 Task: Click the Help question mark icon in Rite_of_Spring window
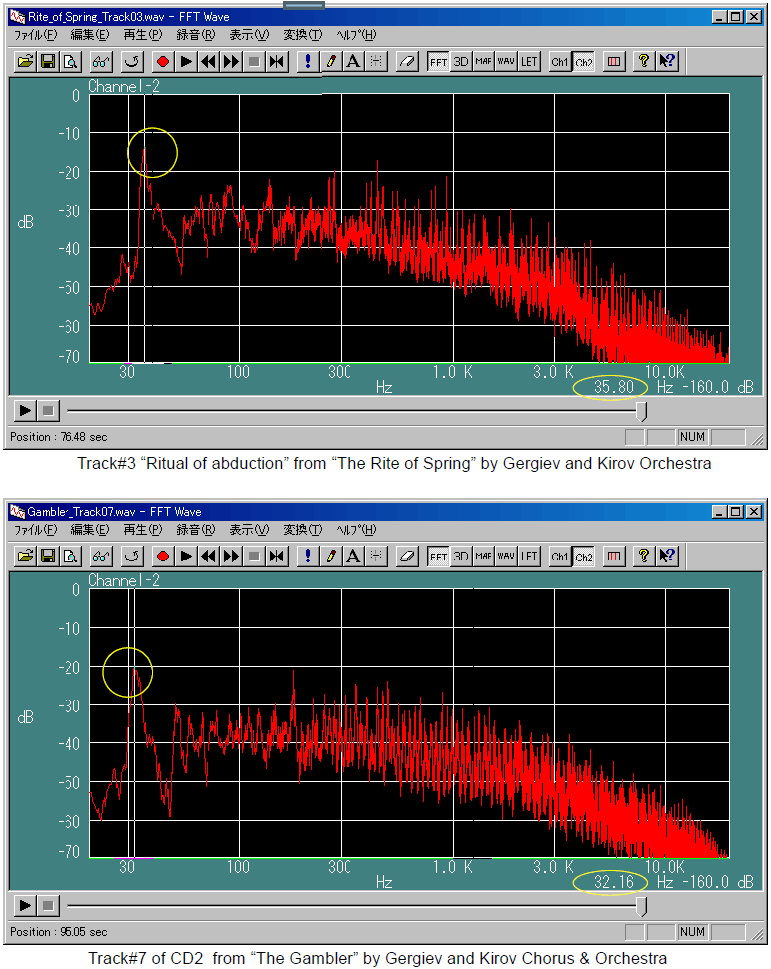point(643,61)
